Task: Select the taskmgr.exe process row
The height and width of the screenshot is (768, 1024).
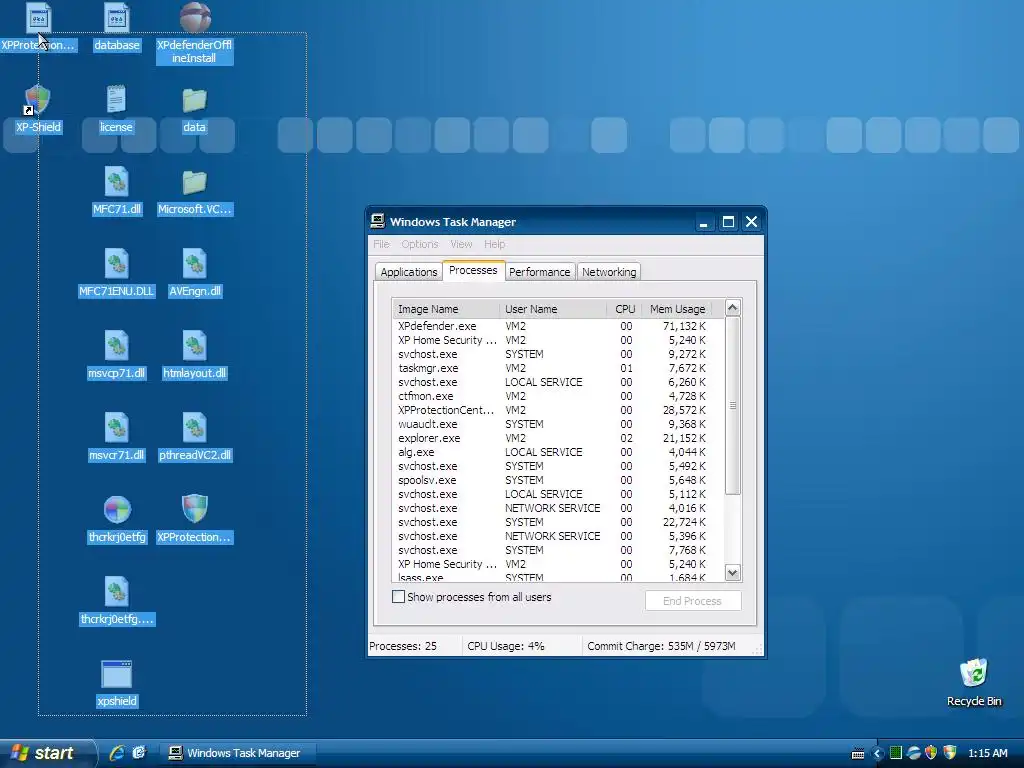Action: (558, 368)
